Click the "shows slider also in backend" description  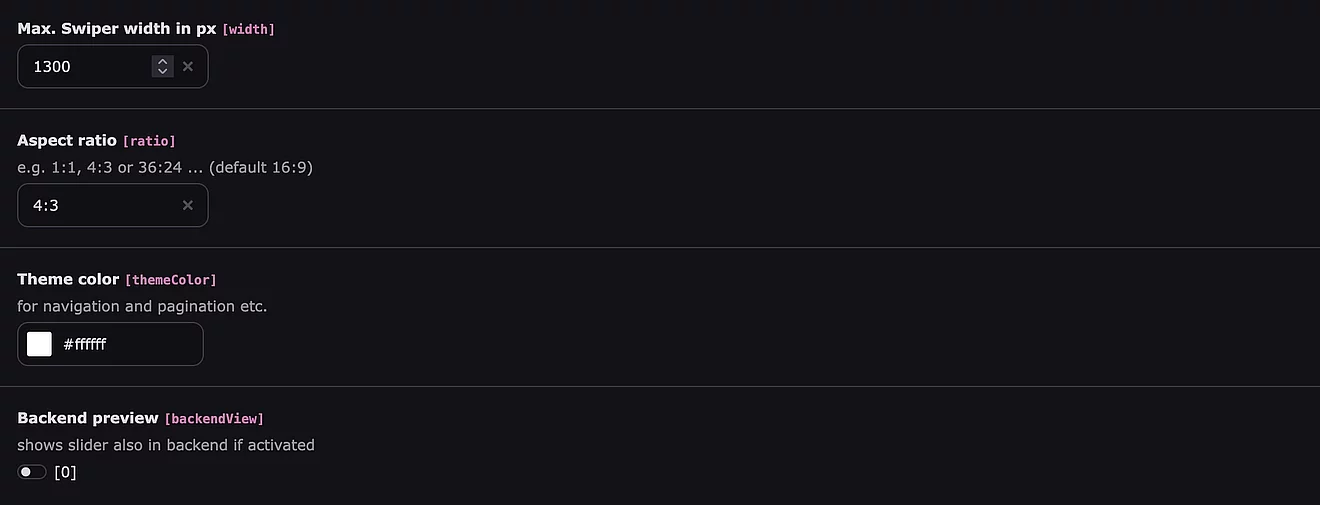click(166, 445)
